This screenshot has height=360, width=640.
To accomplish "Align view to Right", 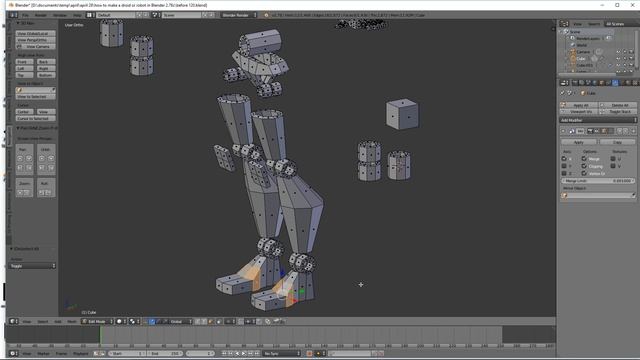I will (x=46, y=69).
